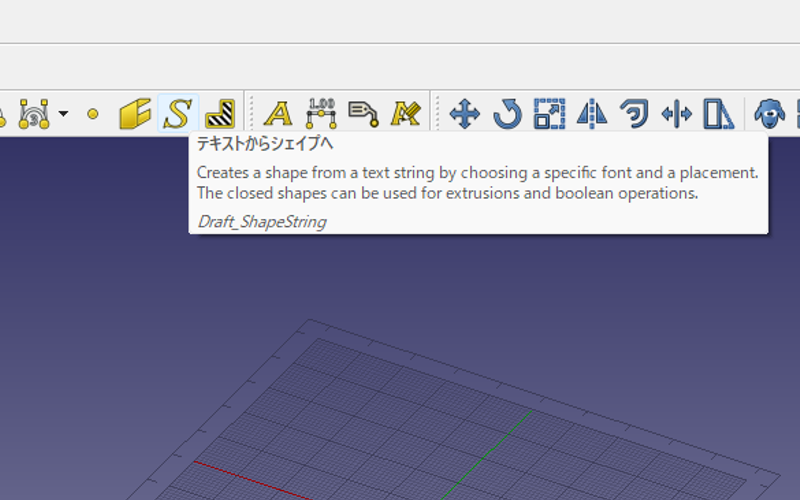
Task: Activate the Trimex trim/extend tool
Action: point(677,114)
